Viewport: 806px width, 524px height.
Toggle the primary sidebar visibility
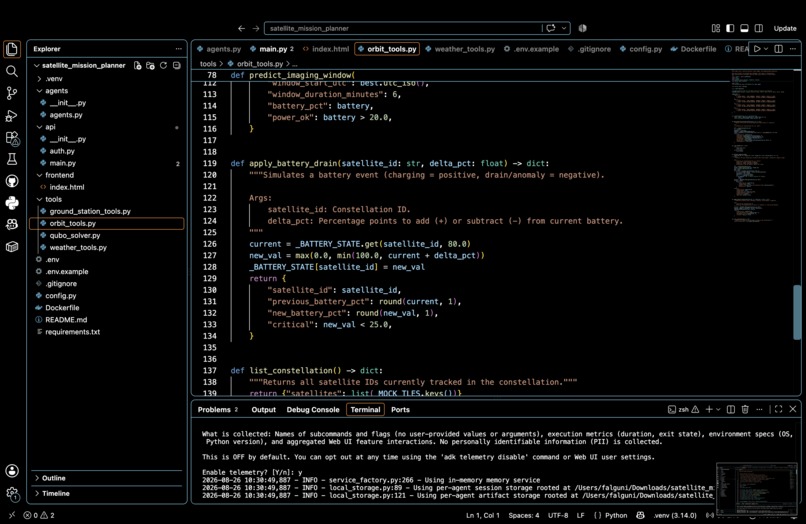tap(730, 28)
